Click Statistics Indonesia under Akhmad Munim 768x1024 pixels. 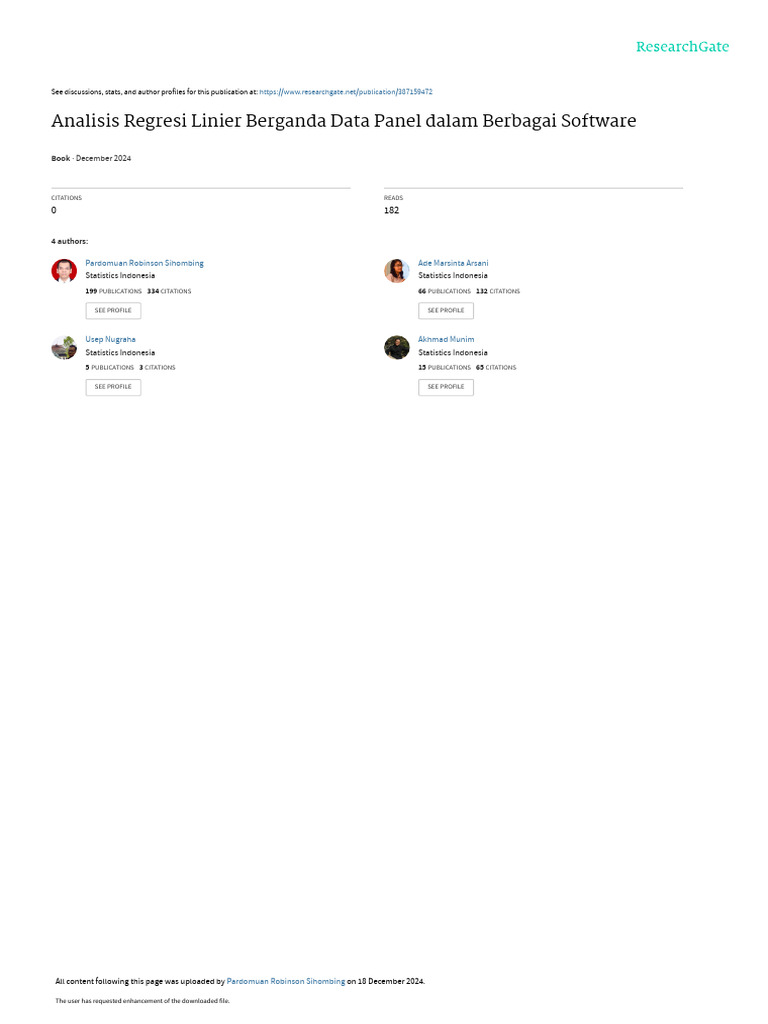pyautogui.click(x=453, y=353)
